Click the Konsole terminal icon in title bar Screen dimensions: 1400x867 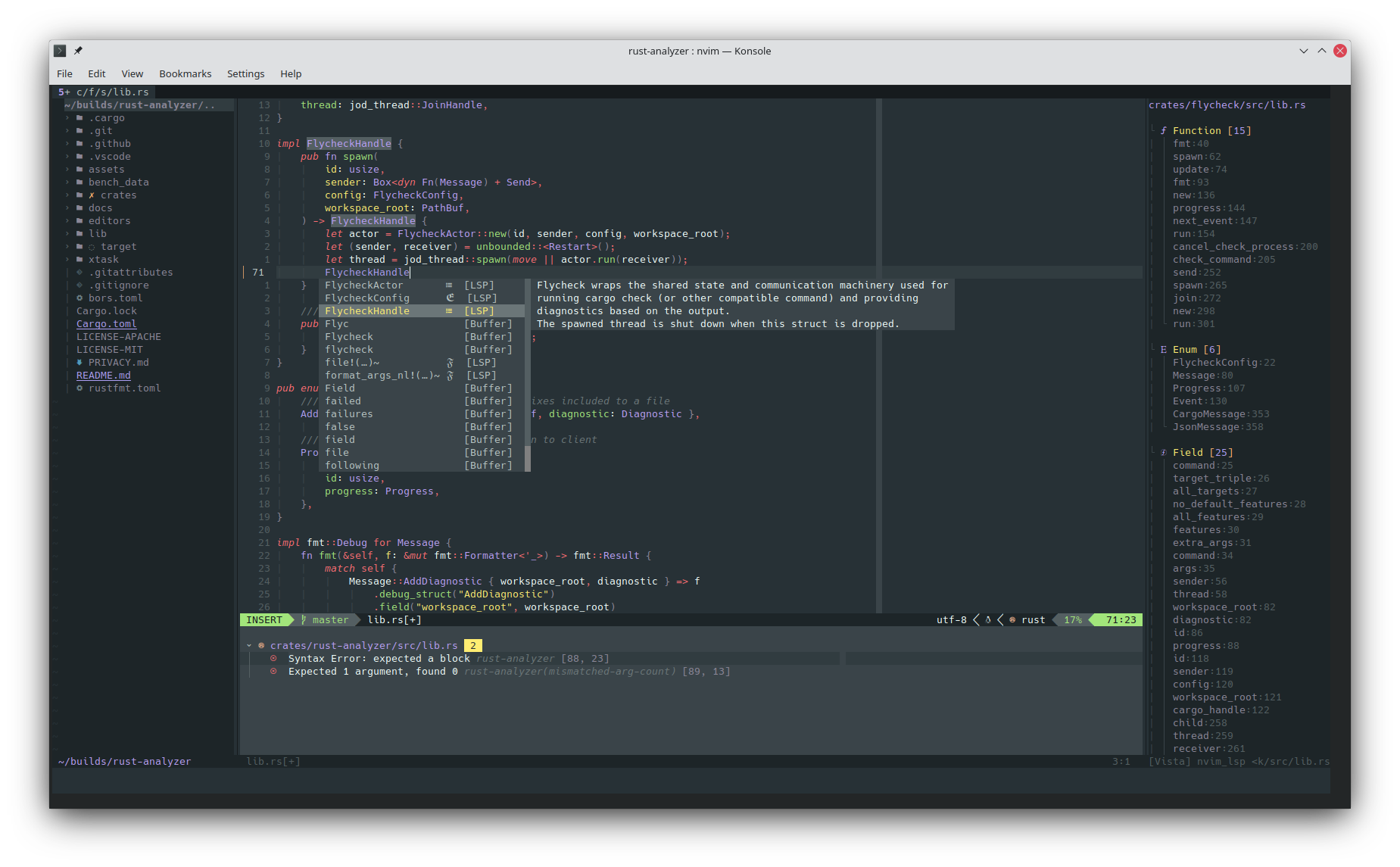[x=60, y=51]
